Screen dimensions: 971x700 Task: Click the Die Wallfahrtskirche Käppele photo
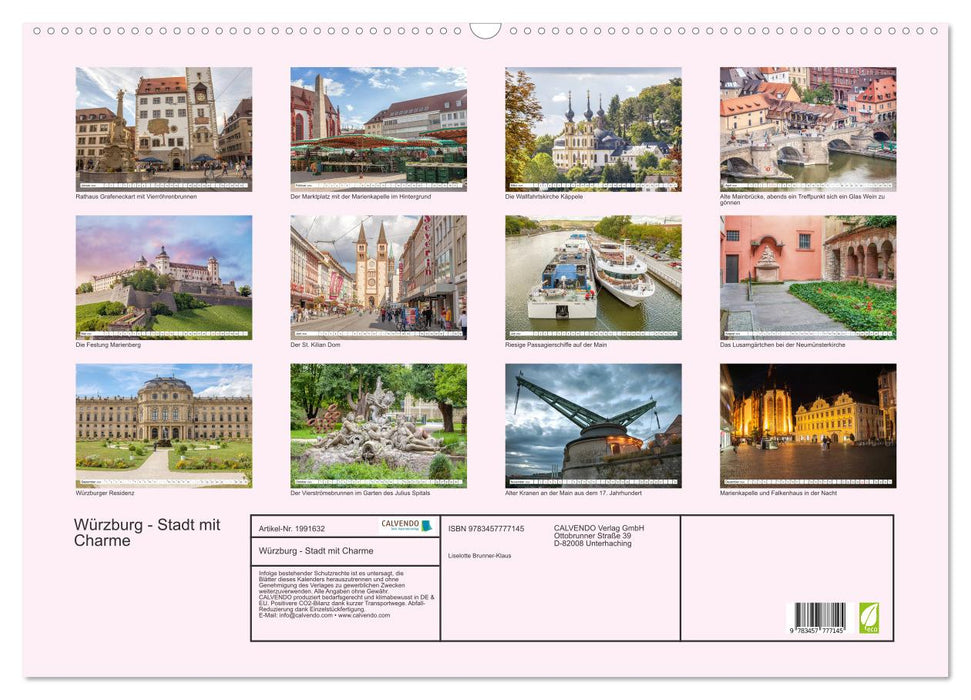(x=592, y=129)
